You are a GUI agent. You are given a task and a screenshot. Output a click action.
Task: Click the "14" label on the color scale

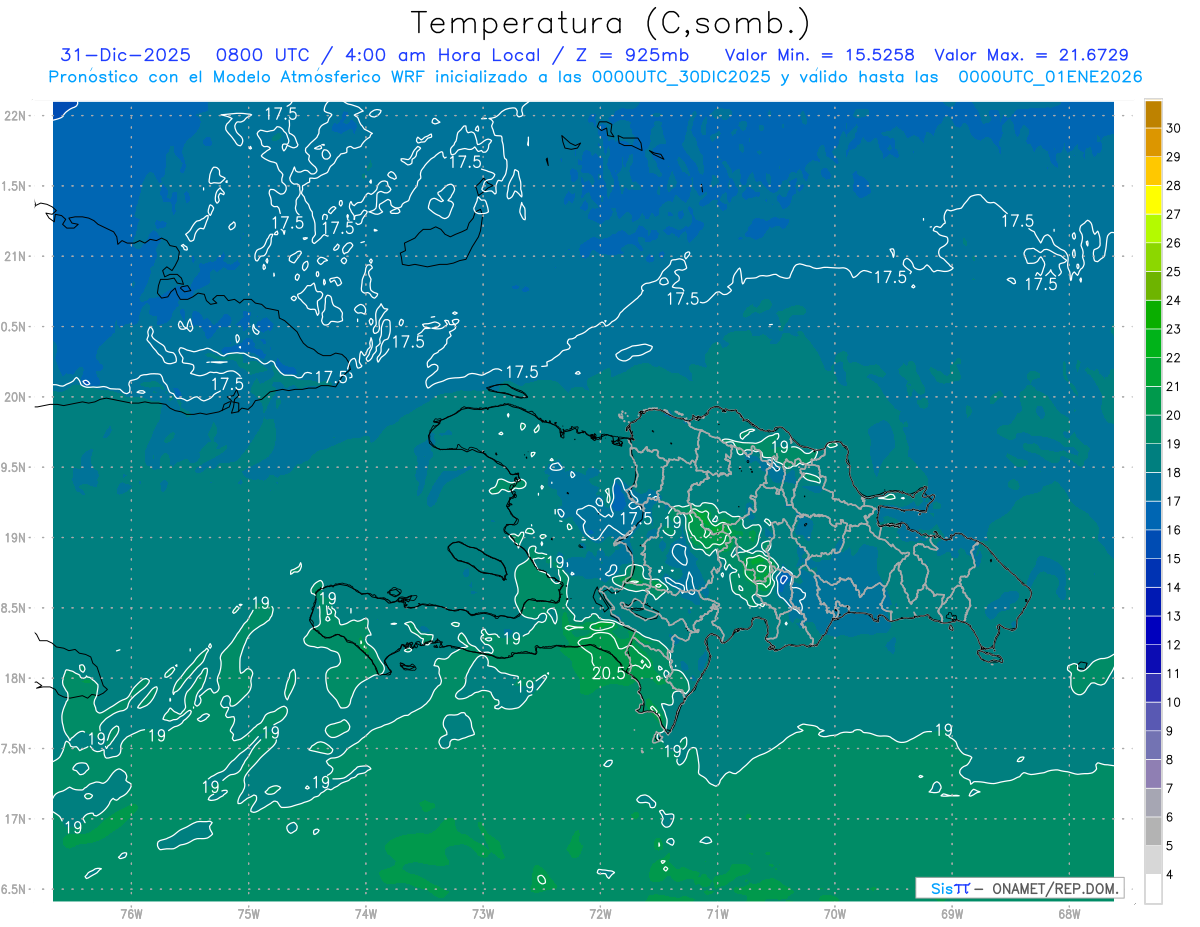pos(1173,588)
